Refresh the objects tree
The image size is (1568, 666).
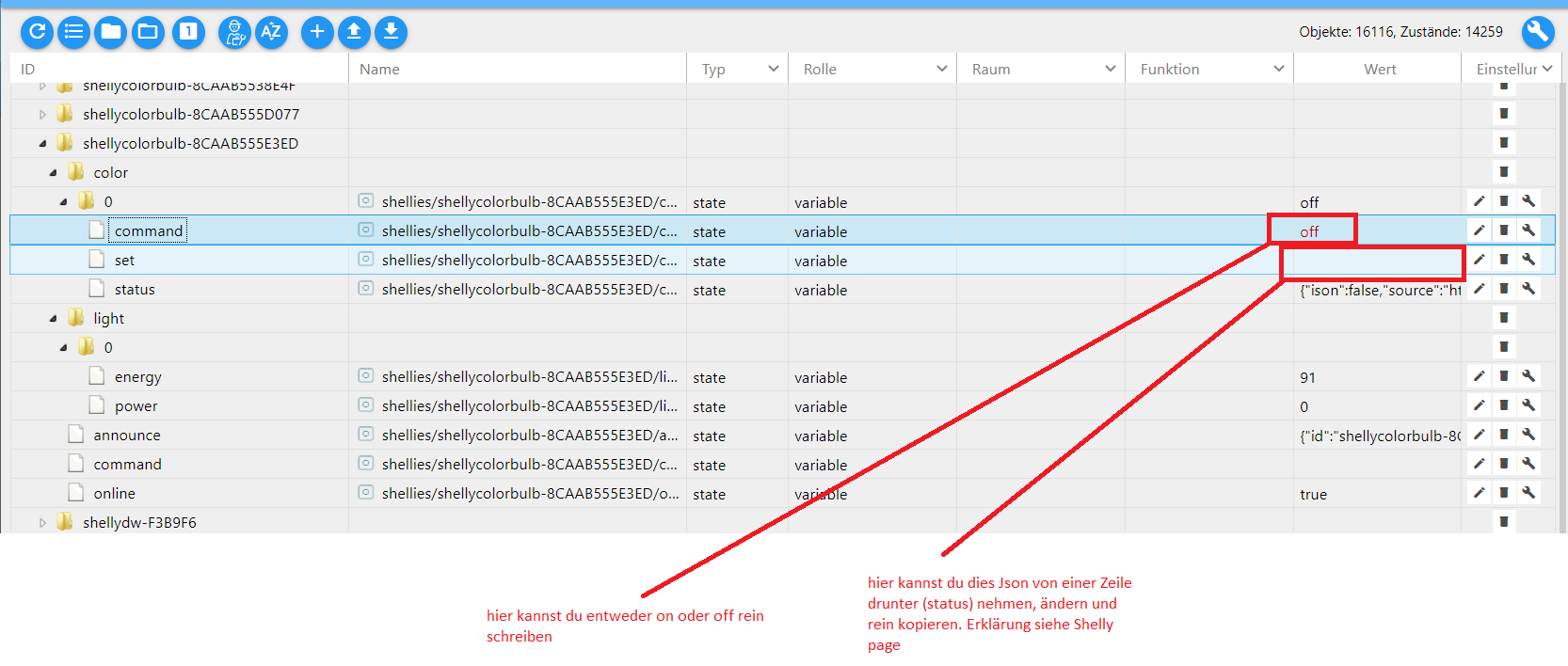pyautogui.click(x=37, y=32)
